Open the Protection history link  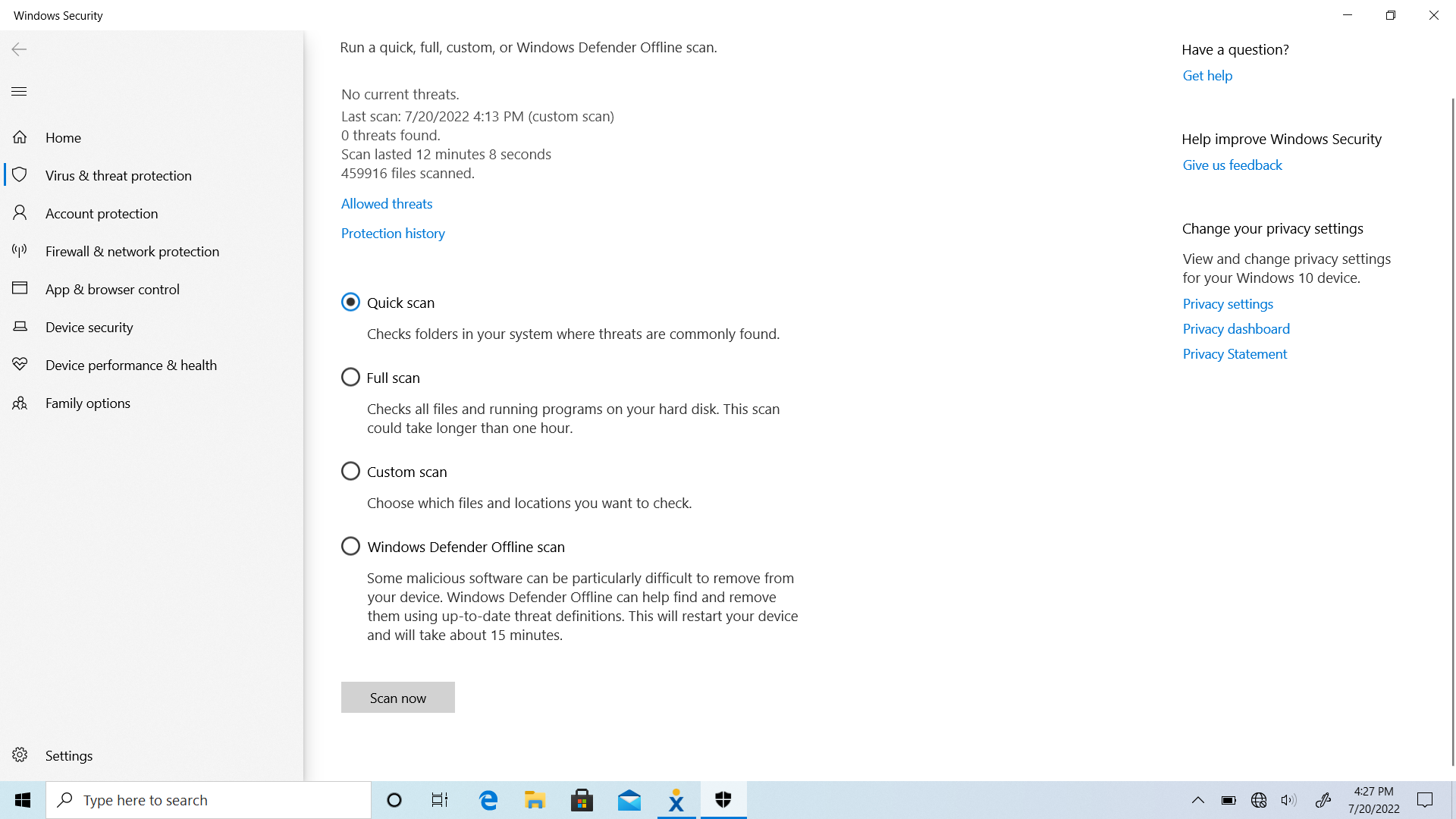pos(393,234)
